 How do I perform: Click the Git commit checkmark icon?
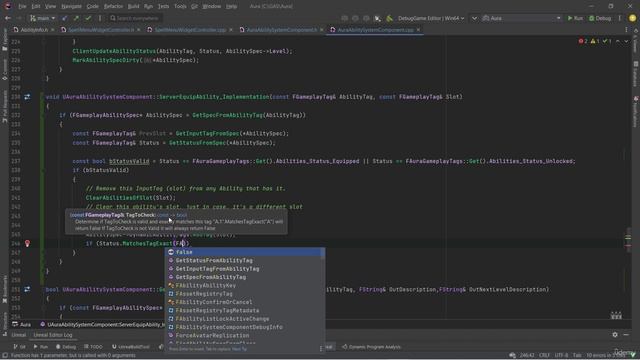tap(88, 18)
